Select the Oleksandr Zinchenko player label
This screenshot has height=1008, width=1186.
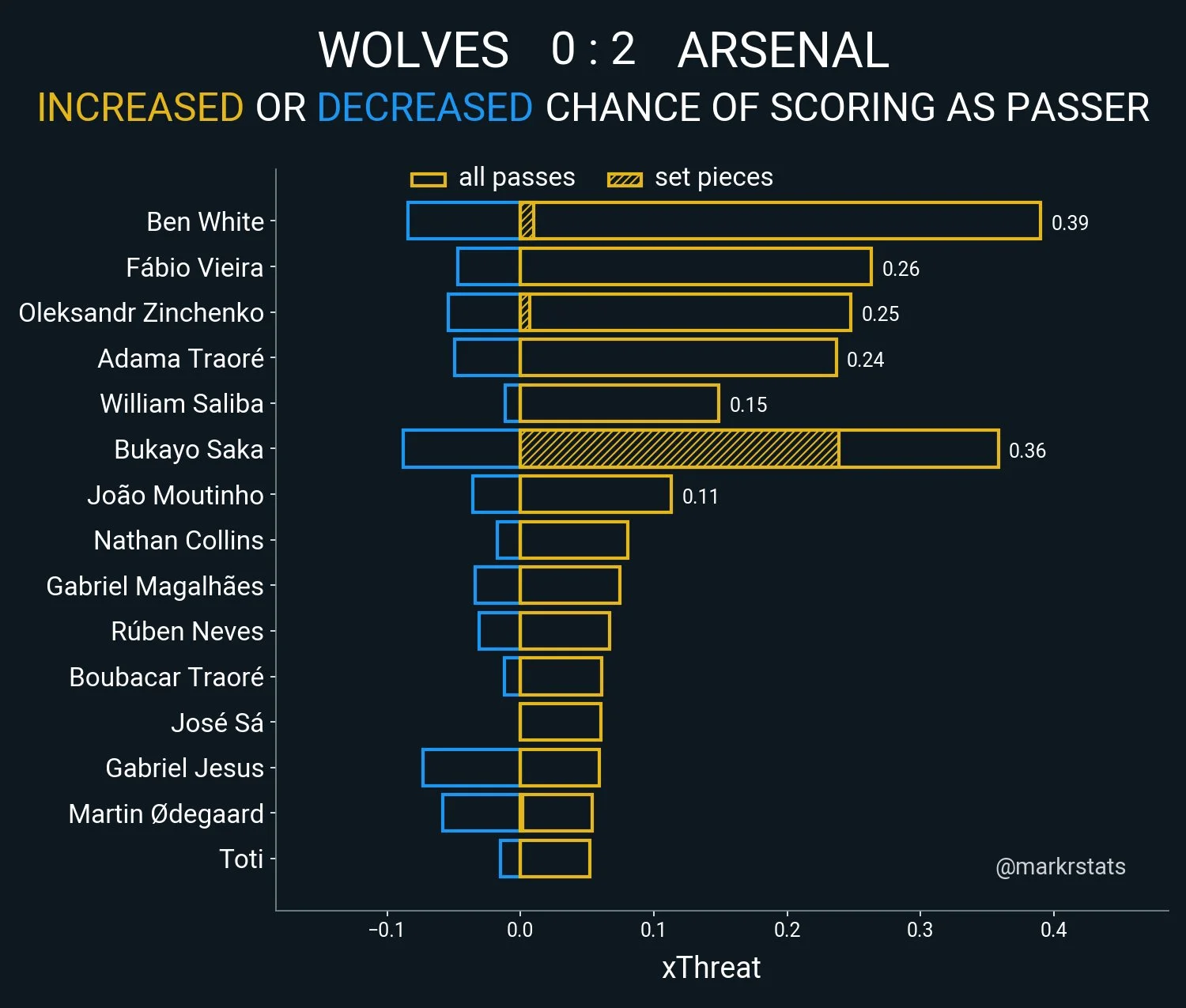[141, 313]
